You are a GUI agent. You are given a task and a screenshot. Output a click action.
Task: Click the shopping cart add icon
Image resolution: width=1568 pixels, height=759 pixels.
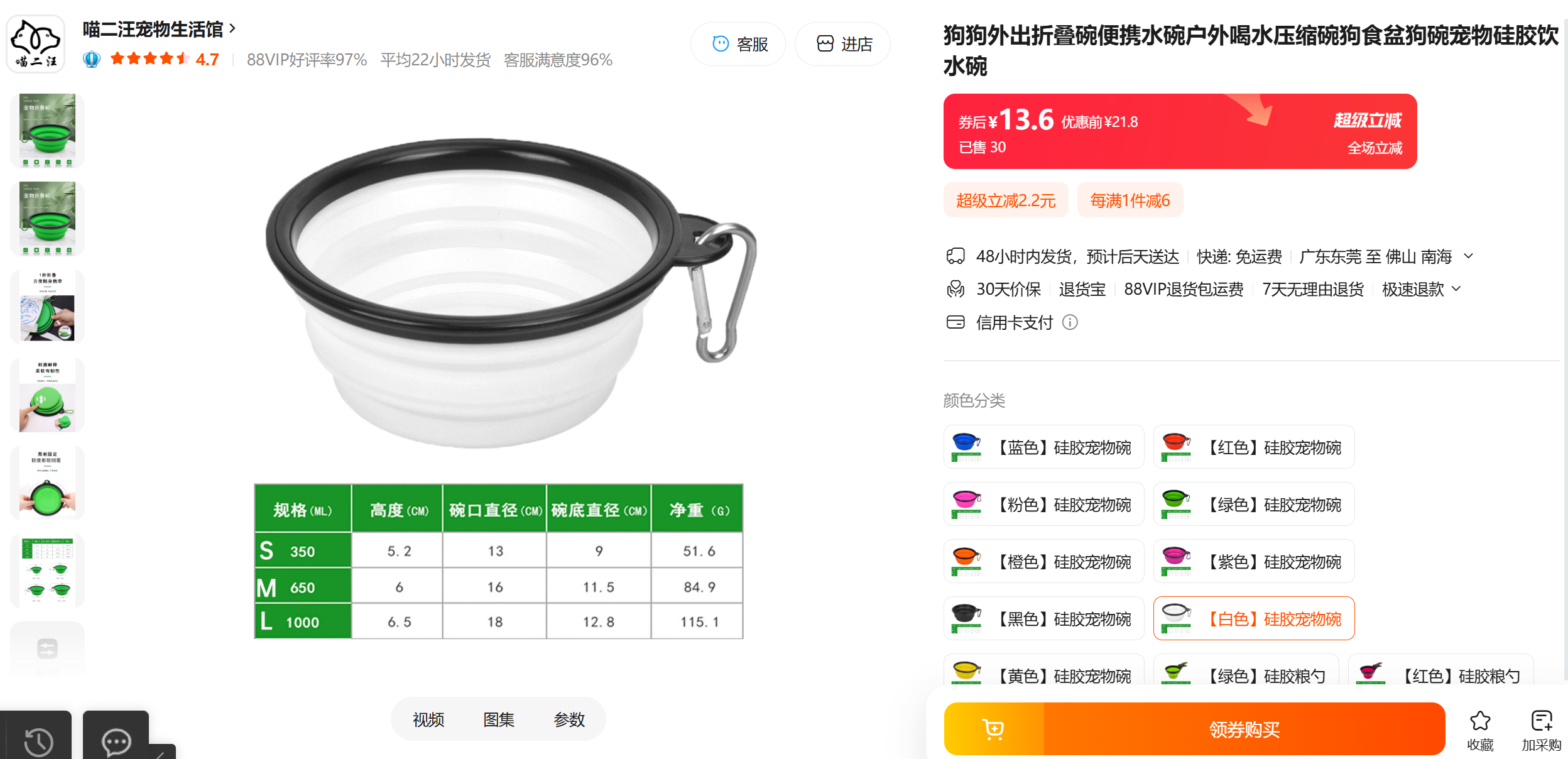tap(993, 729)
